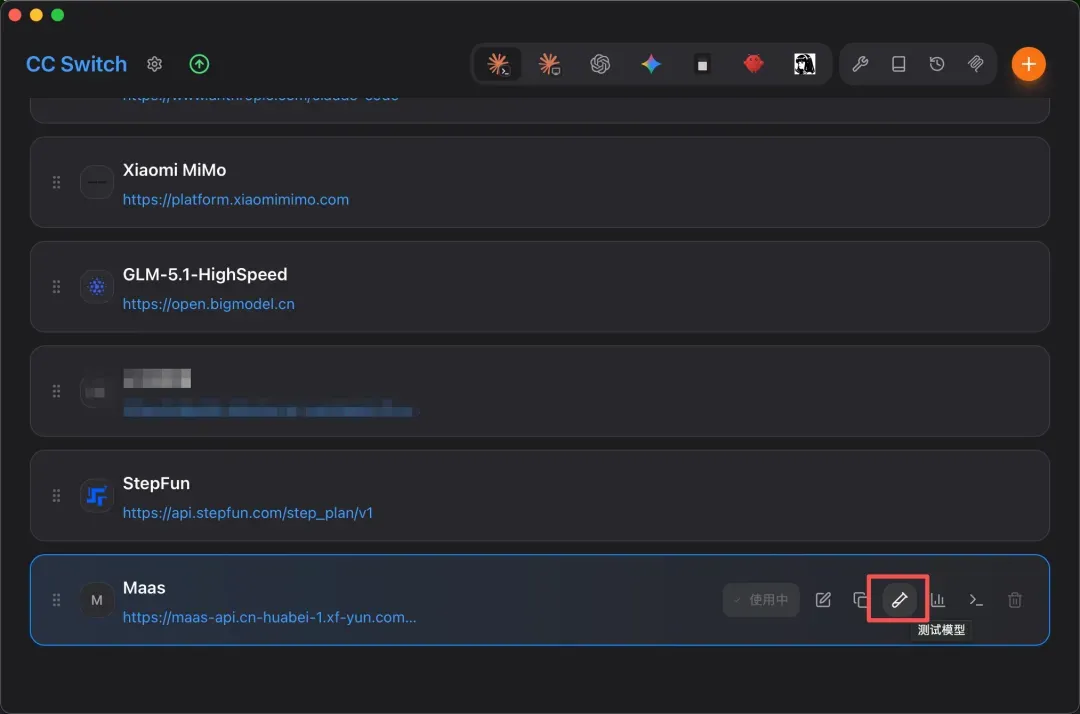Click the CC Switch title
Viewport: 1080px width, 714px height.
76,64
